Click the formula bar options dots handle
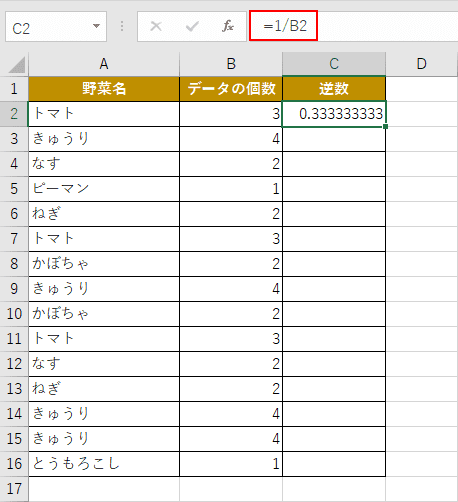The height and width of the screenshot is (502, 458). [x=122, y=26]
